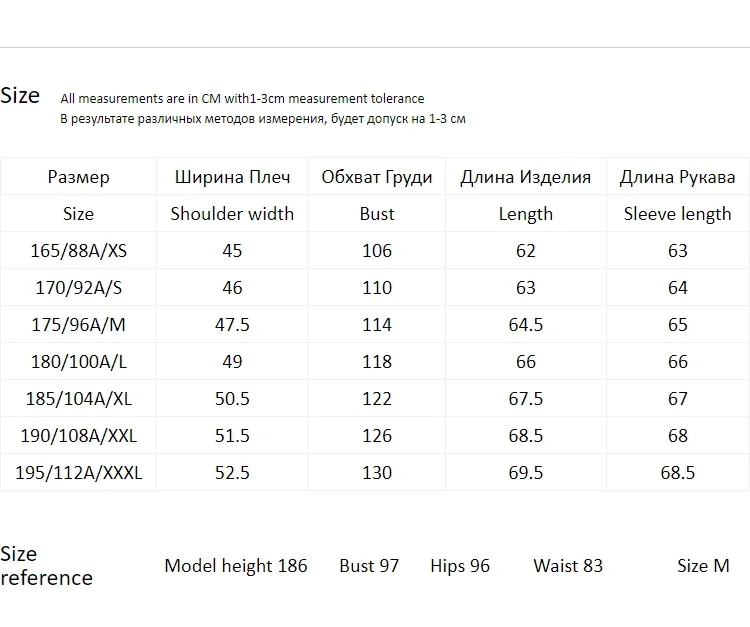
Task: Click the bust value 106 cell
Action: (x=377, y=251)
